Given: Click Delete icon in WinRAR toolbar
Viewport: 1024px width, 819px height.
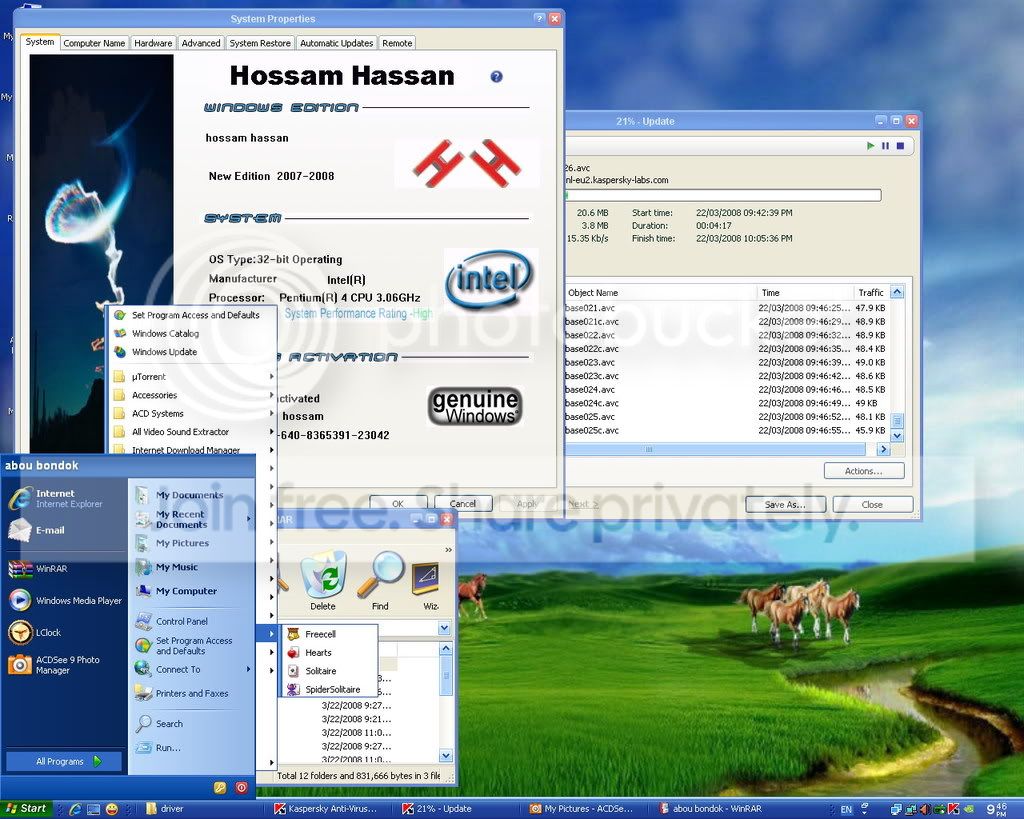Looking at the screenshot, I should [x=323, y=581].
